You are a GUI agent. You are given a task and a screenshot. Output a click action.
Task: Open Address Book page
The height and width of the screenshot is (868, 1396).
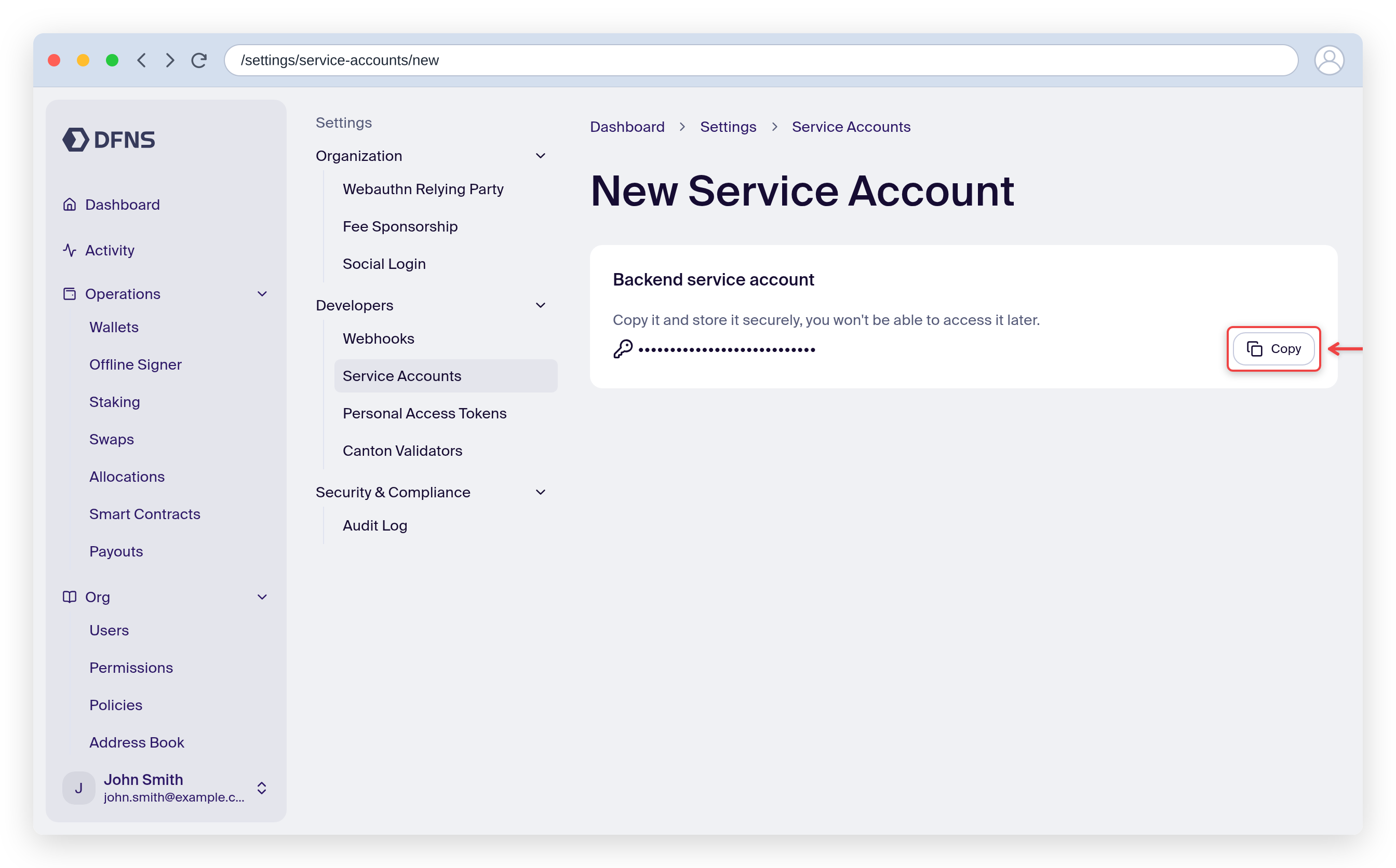pos(137,742)
